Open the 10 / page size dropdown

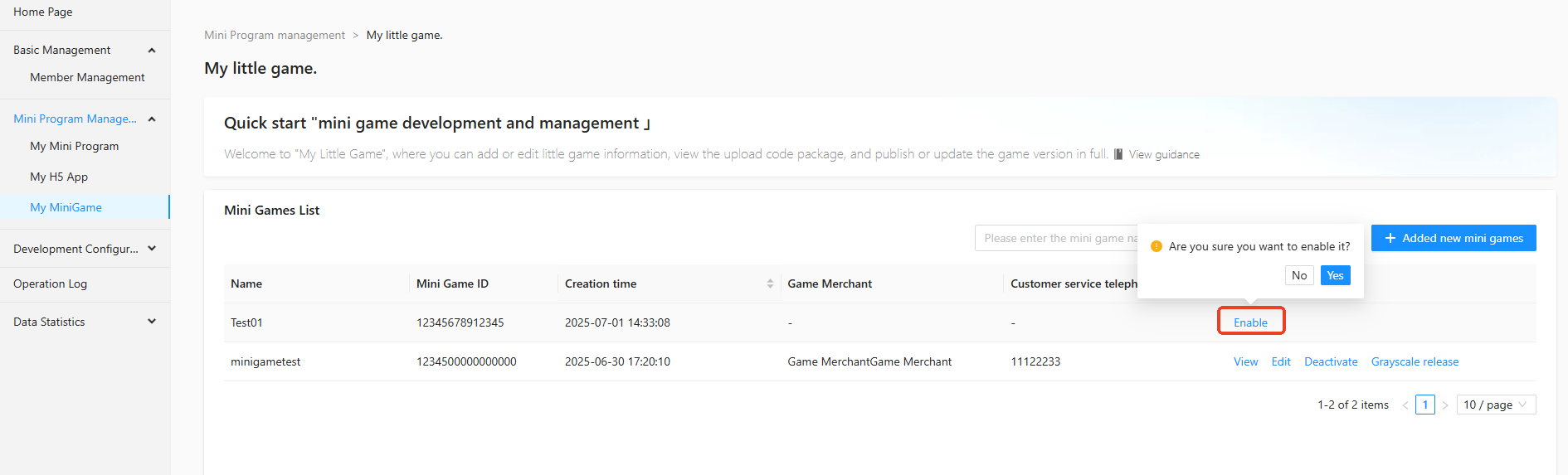1496,405
